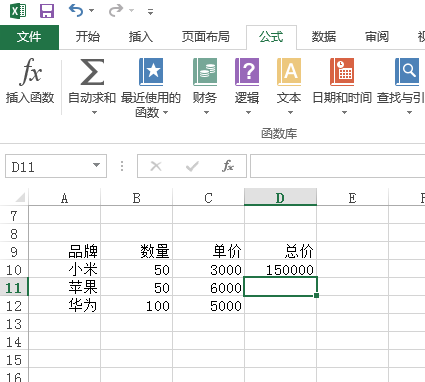
Task: Open the undo history dropdown arrow
Action: (91, 11)
